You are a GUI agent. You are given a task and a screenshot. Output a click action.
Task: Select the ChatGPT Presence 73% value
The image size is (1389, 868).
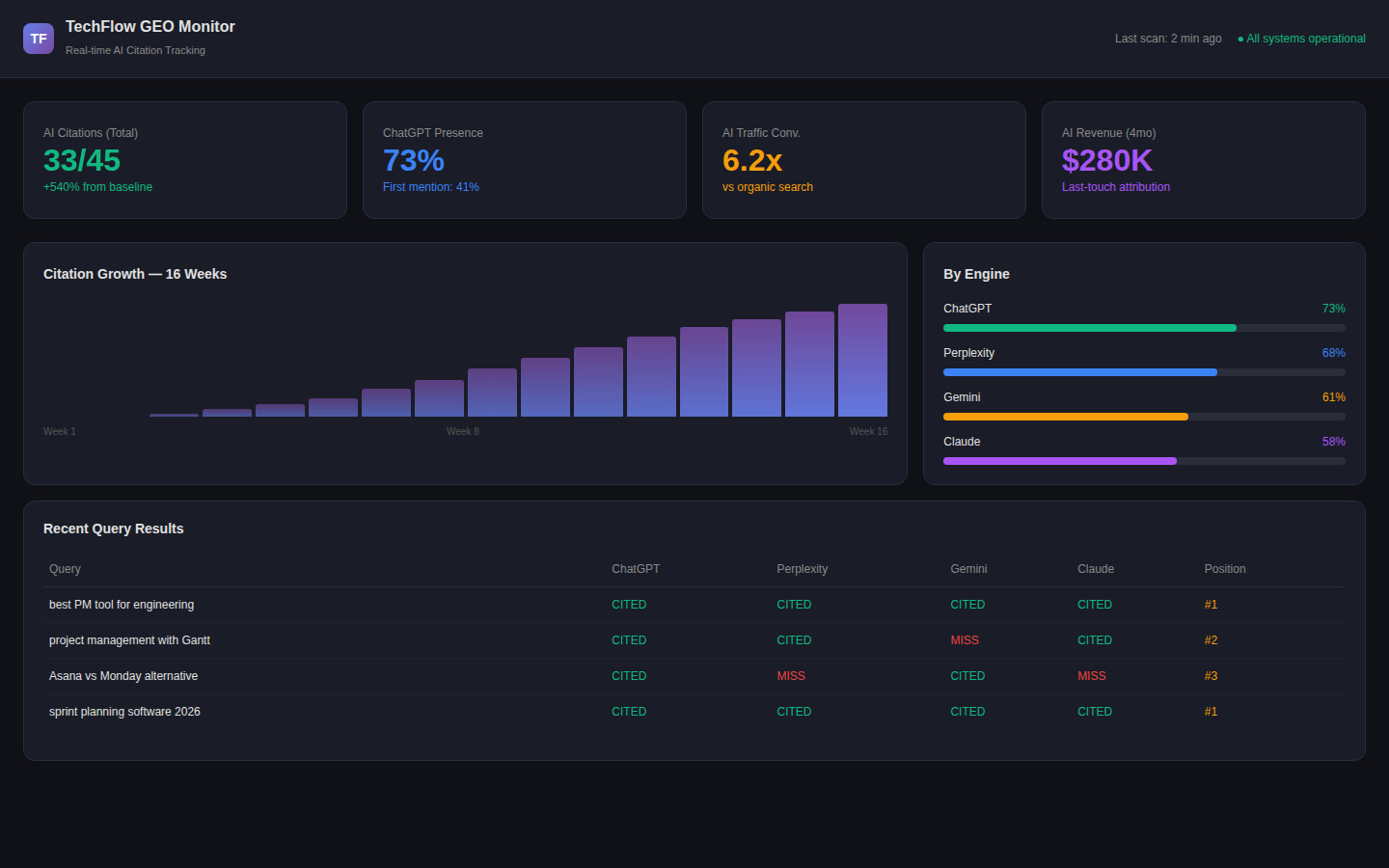click(x=414, y=160)
